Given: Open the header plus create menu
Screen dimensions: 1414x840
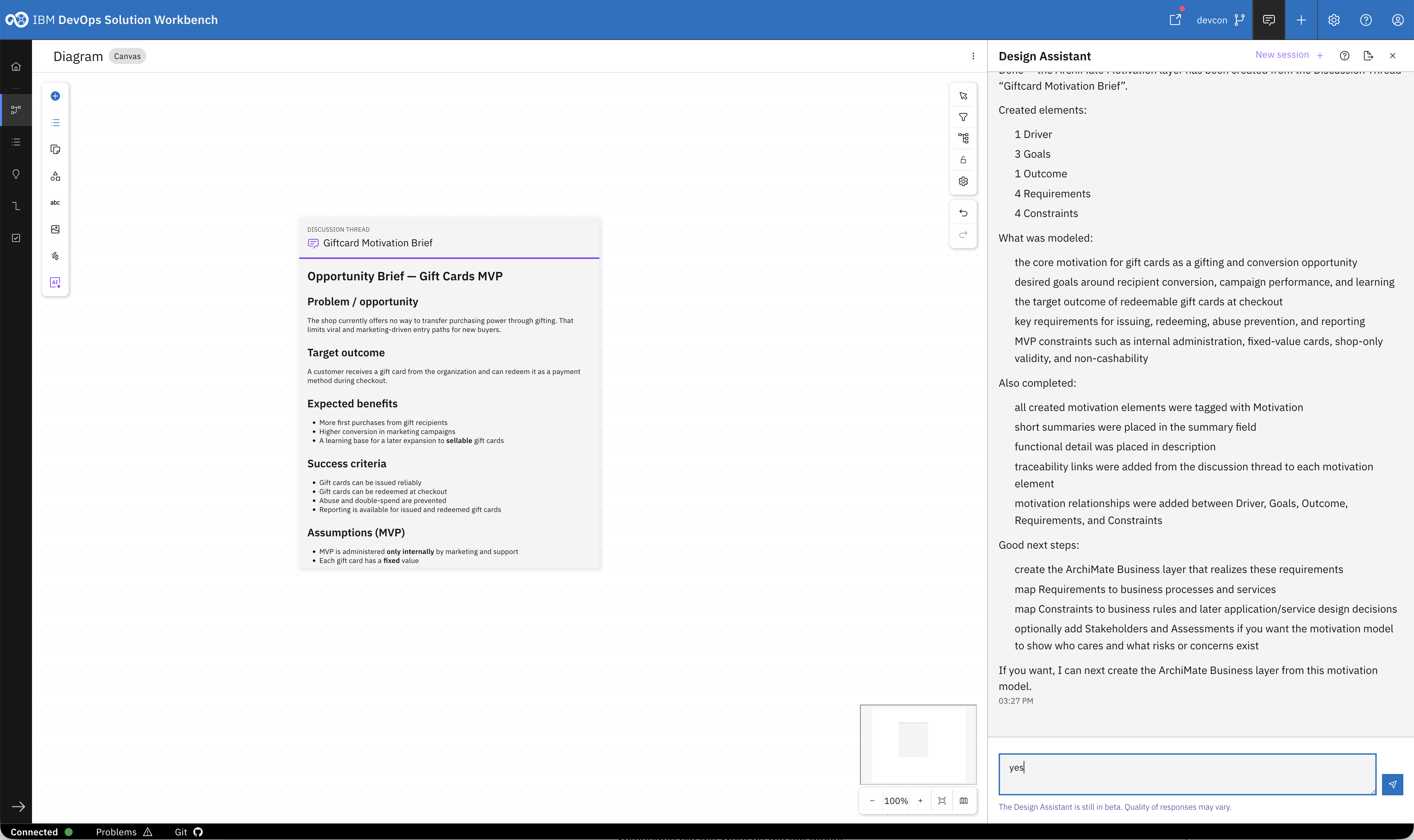Looking at the screenshot, I should [x=1301, y=20].
